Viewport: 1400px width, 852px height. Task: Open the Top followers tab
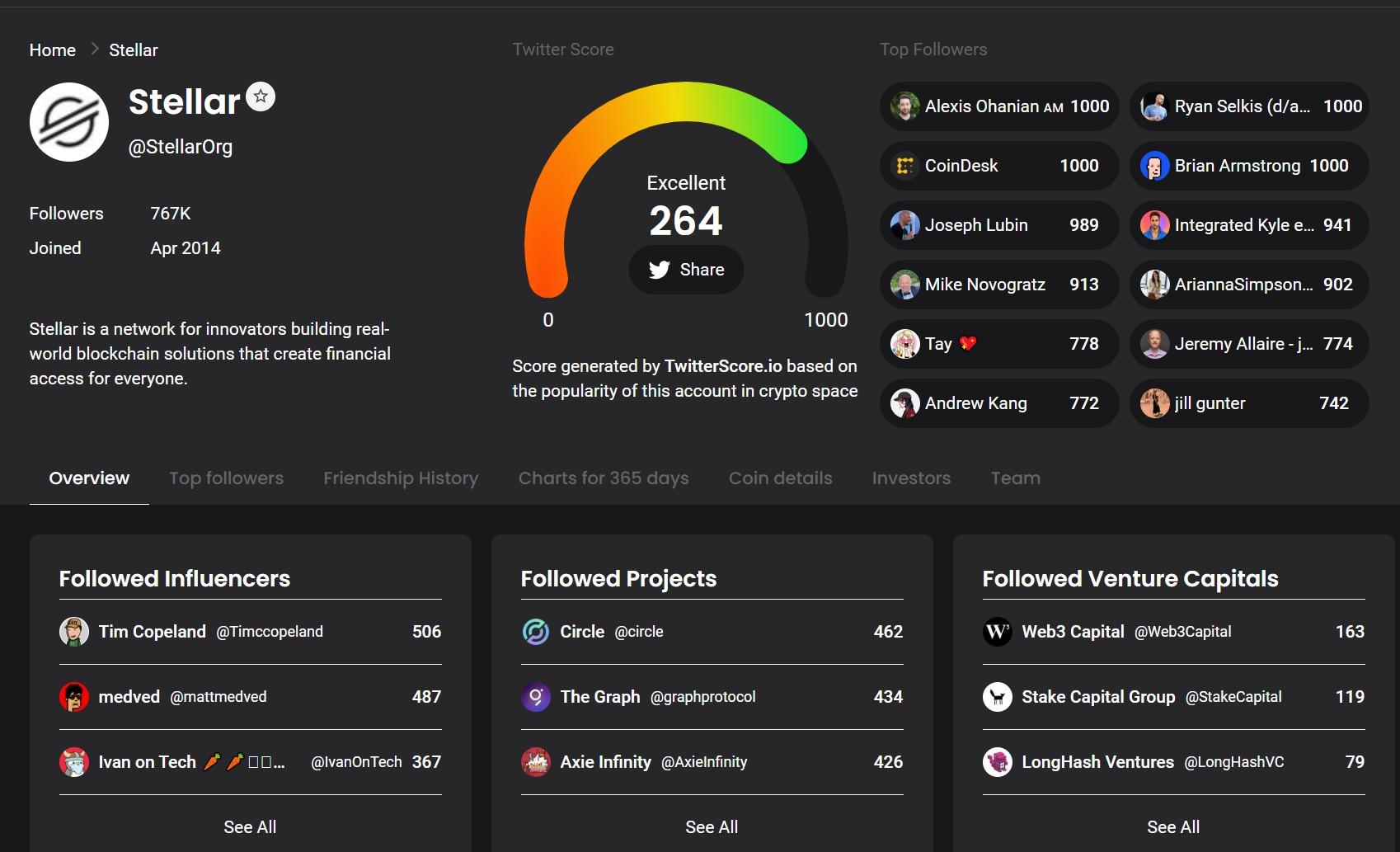tap(226, 478)
